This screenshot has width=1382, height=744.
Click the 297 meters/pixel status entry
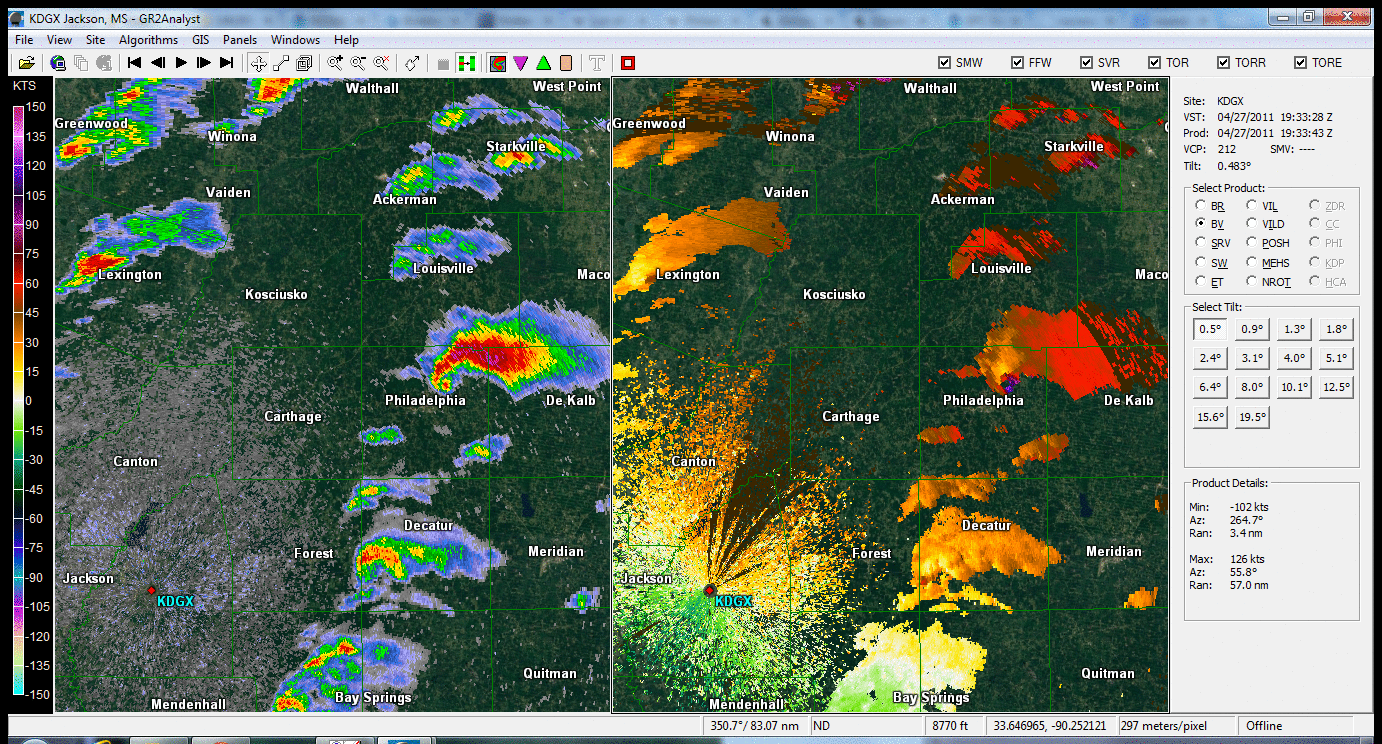(1176, 726)
